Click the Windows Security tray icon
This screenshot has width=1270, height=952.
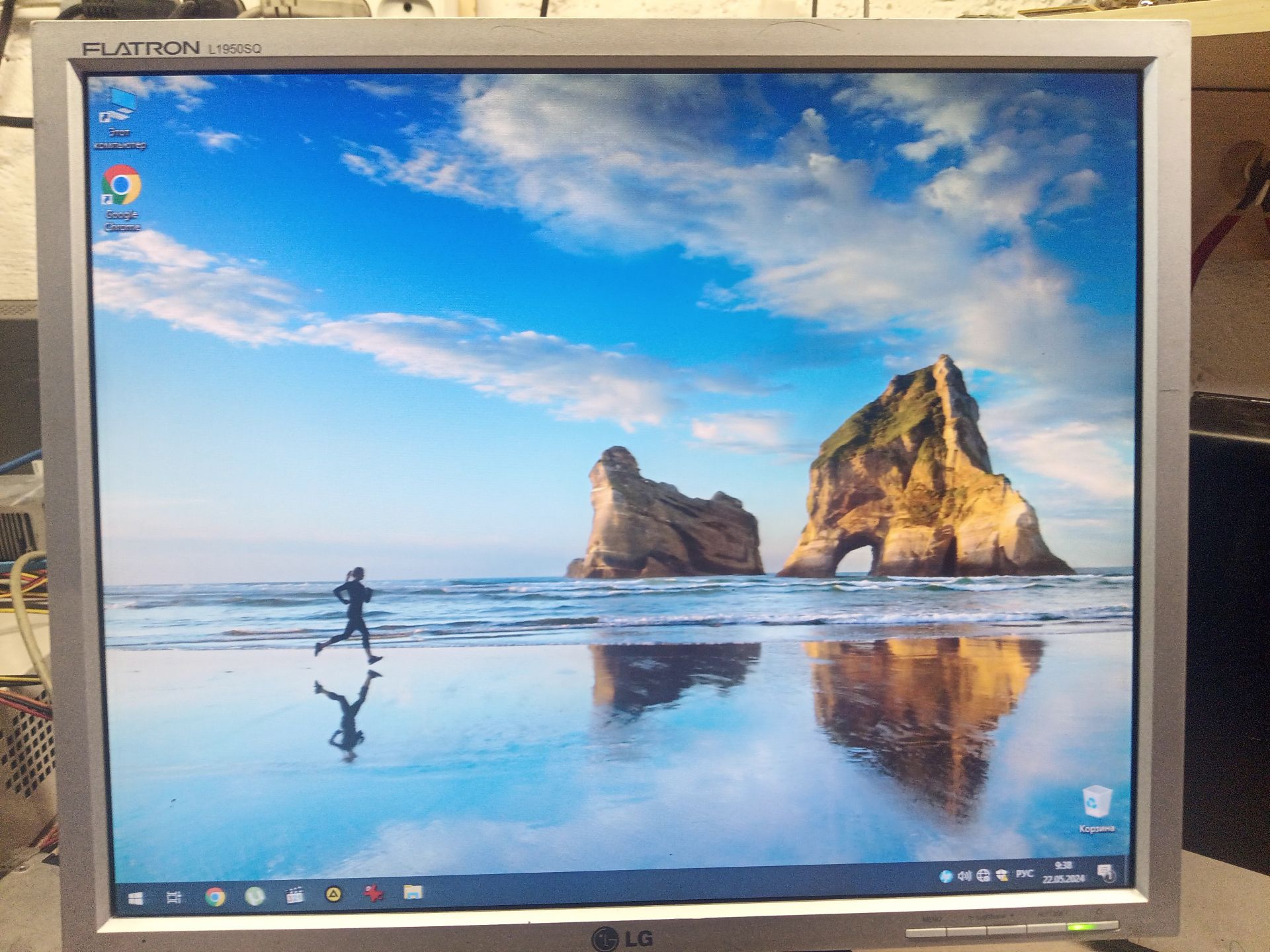(1002, 875)
